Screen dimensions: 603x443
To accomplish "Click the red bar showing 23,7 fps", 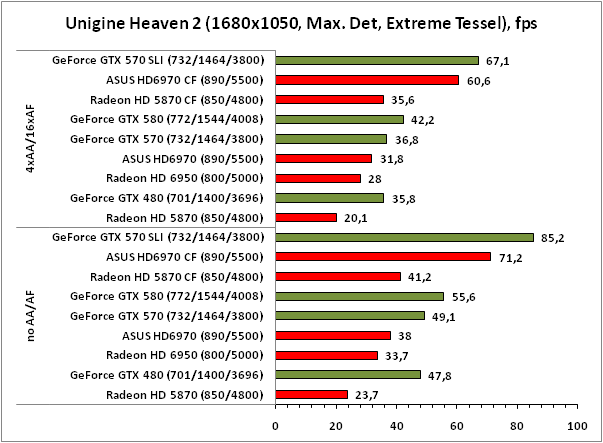I will 311,394.
